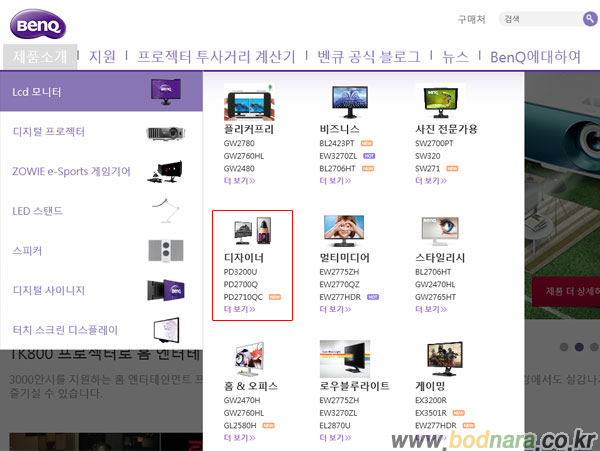The image size is (600, 451).
Task: Open the SW320 product link
Action: [x=428, y=156]
